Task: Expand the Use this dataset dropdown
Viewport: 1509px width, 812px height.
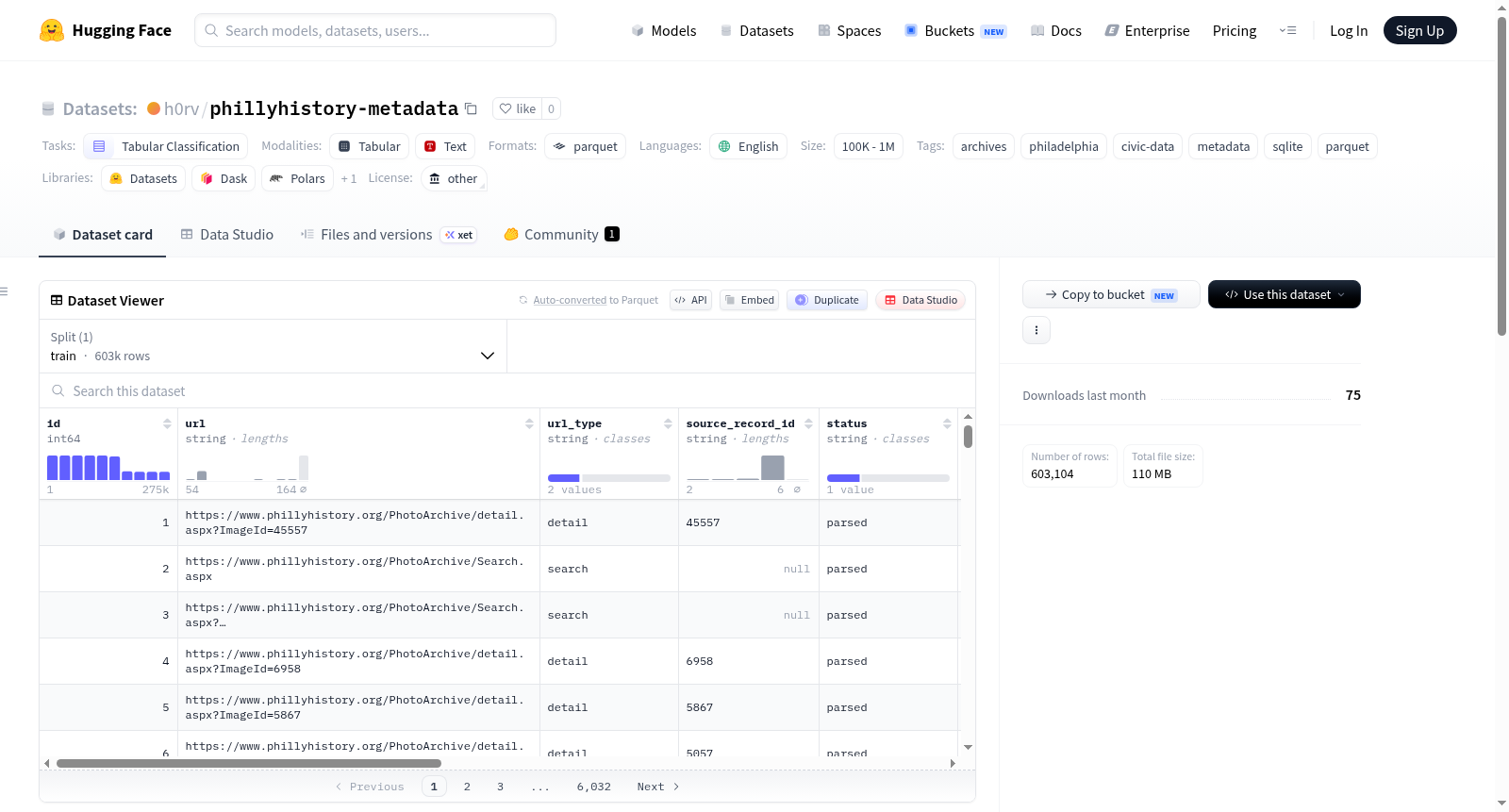Action: coord(1285,294)
